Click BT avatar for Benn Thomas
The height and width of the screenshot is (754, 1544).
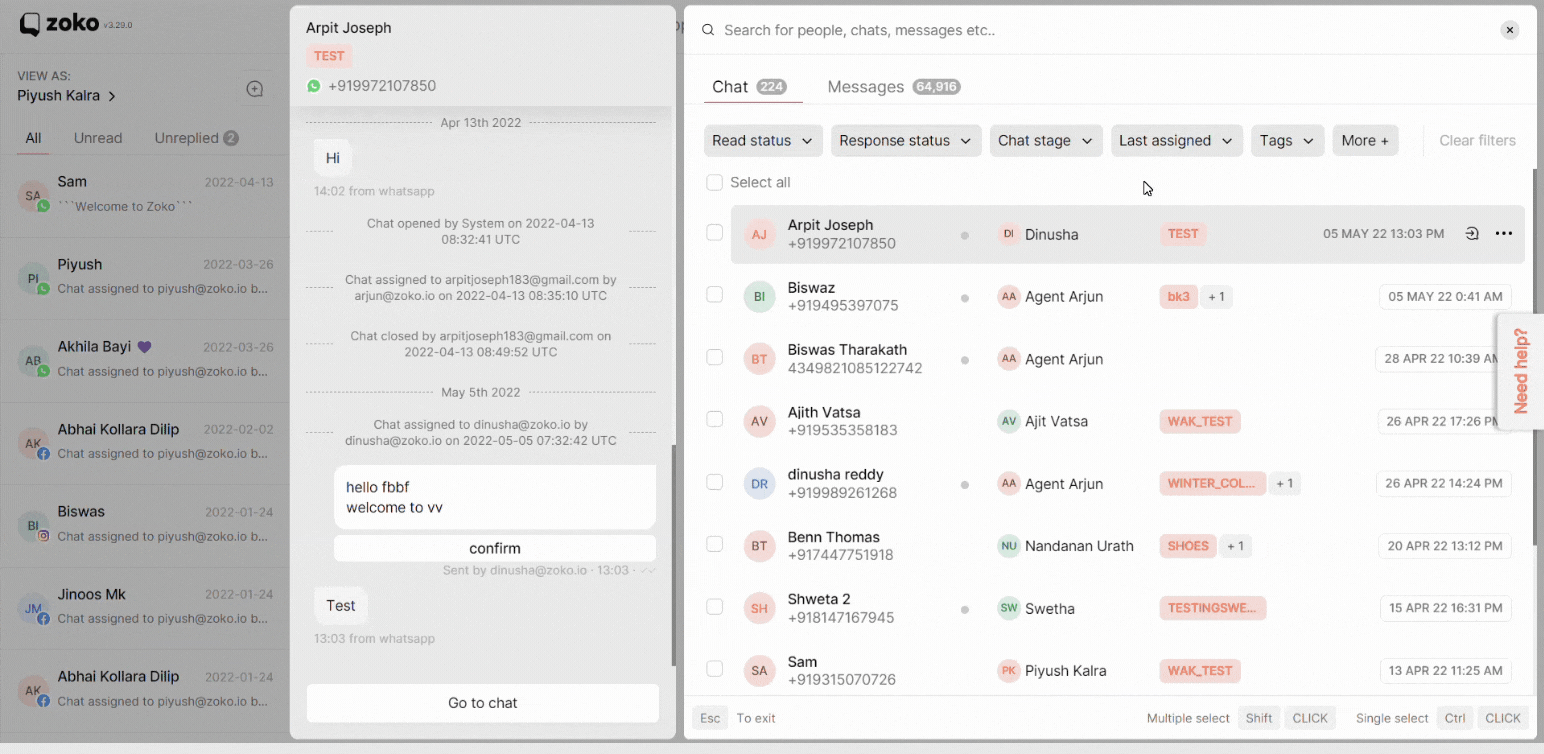pos(759,546)
